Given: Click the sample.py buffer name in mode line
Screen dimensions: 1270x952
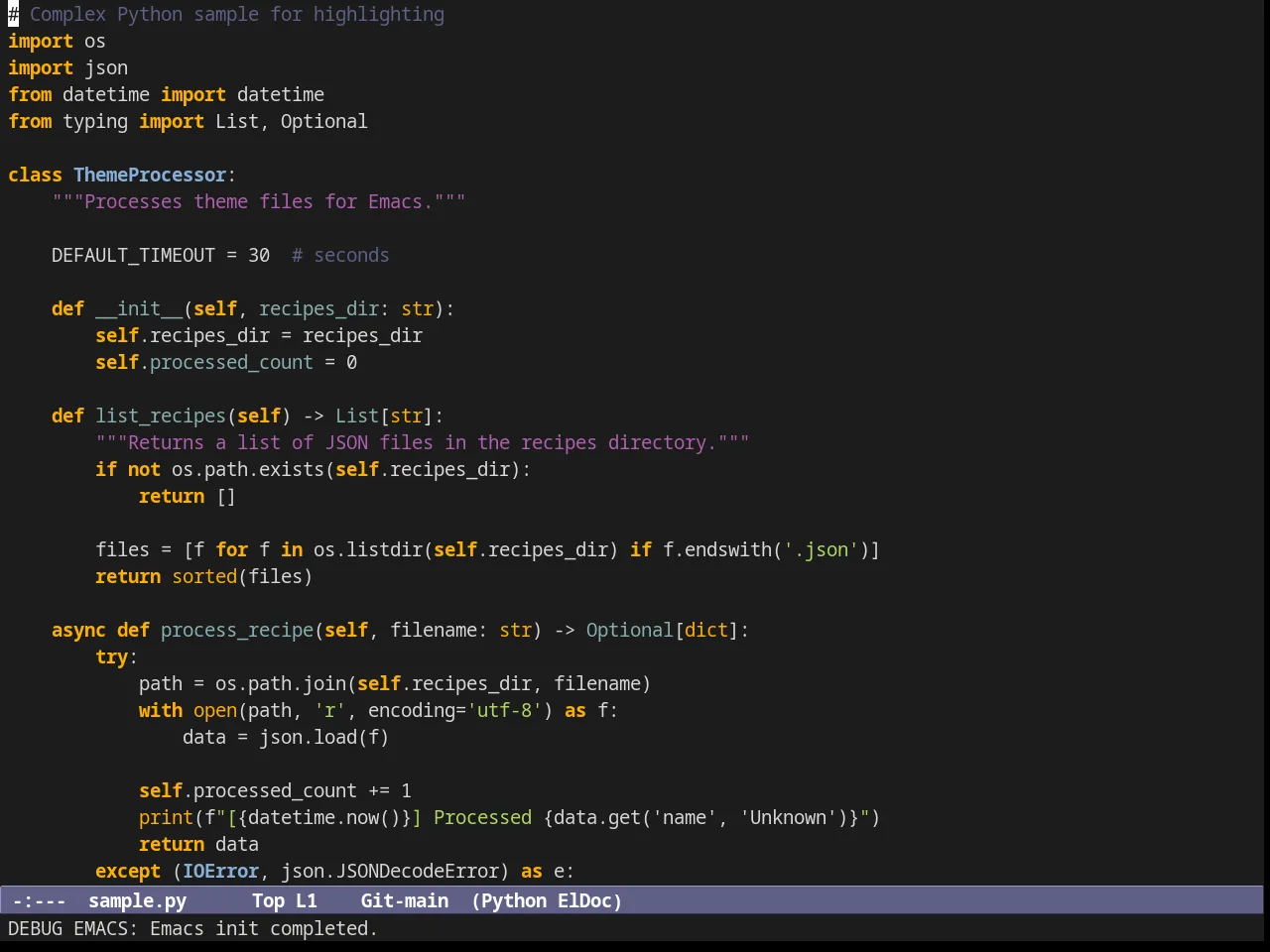Looking at the screenshot, I should coord(137,900).
